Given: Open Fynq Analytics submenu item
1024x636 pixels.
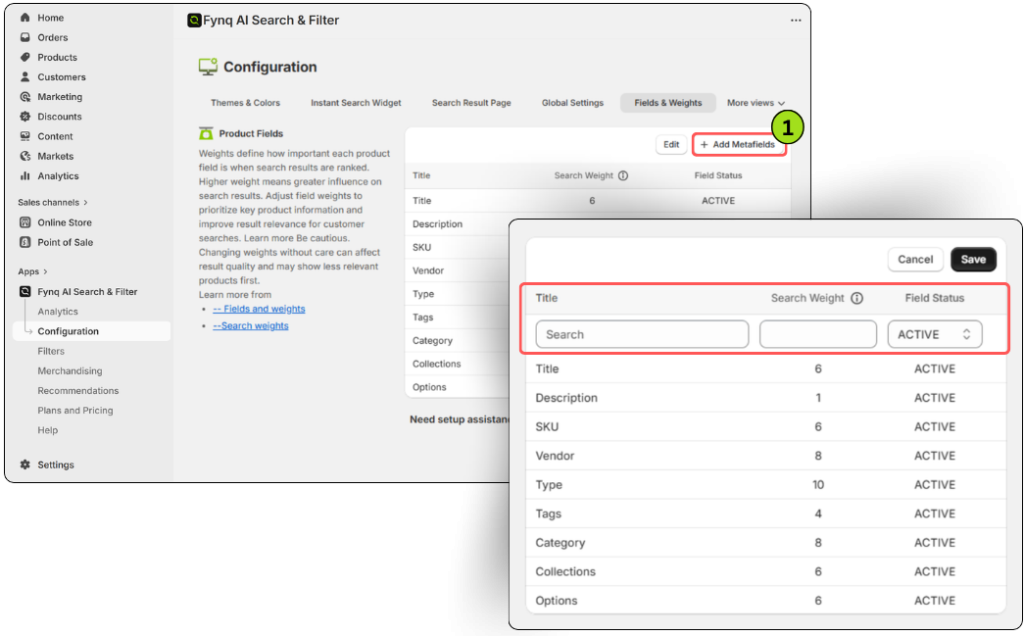Looking at the screenshot, I should point(57,311).
